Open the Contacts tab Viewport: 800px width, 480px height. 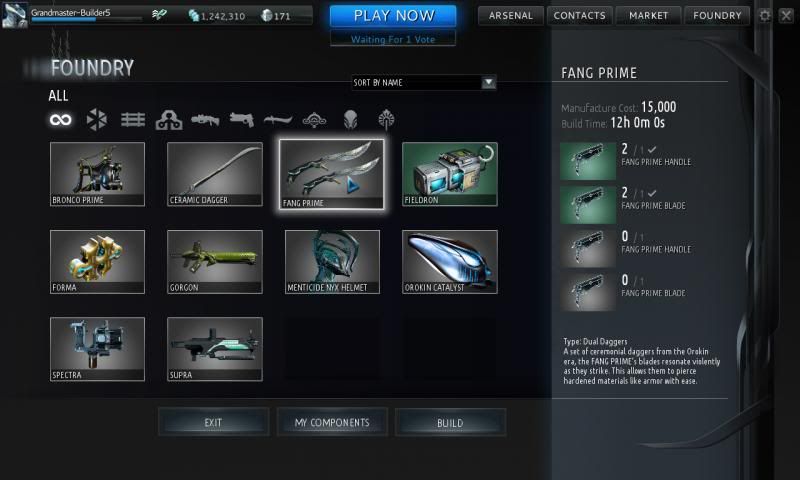pyautogui.click(x=580, y=16)
